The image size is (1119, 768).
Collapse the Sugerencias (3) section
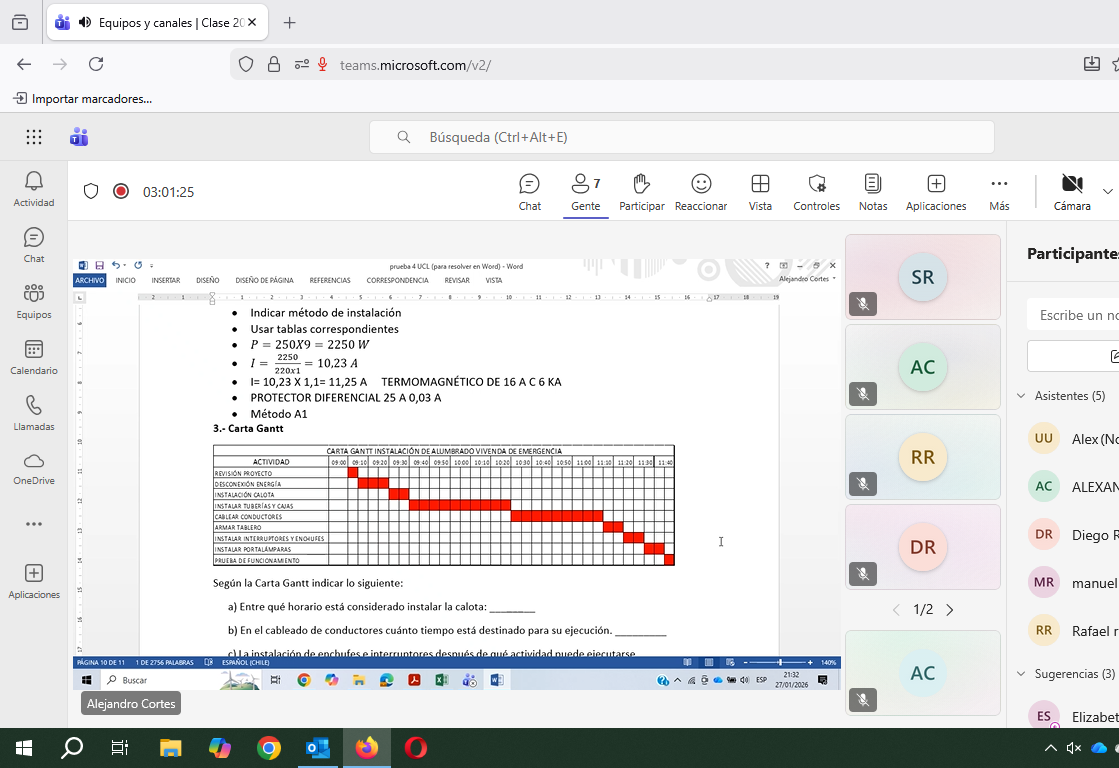point(1021,674)
